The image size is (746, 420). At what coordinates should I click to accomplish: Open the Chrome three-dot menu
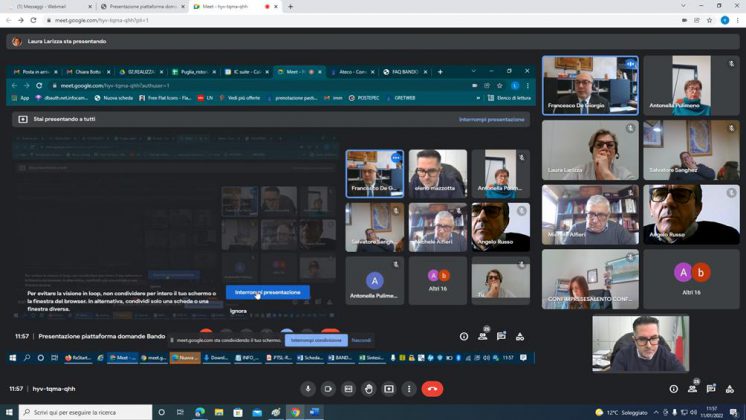(x=737, y=20)
